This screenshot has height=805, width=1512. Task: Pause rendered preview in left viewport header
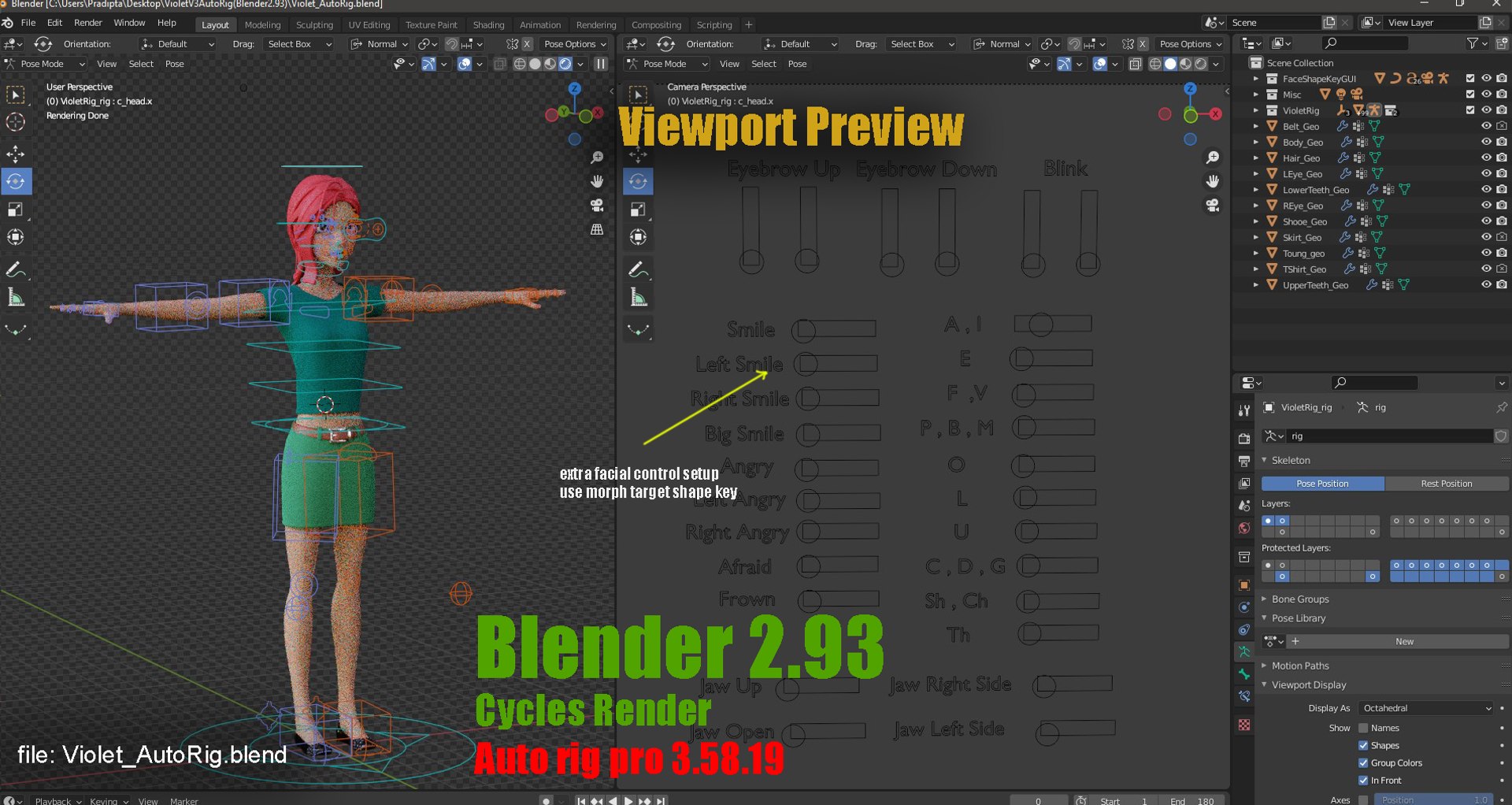coord(601,64)
